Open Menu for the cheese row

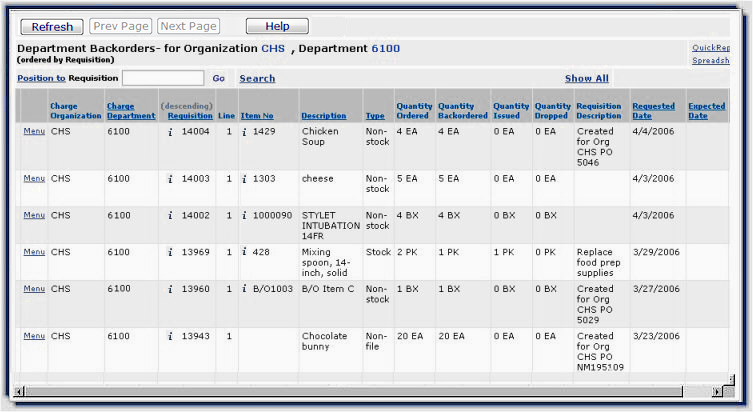click(x=34, y=179)
